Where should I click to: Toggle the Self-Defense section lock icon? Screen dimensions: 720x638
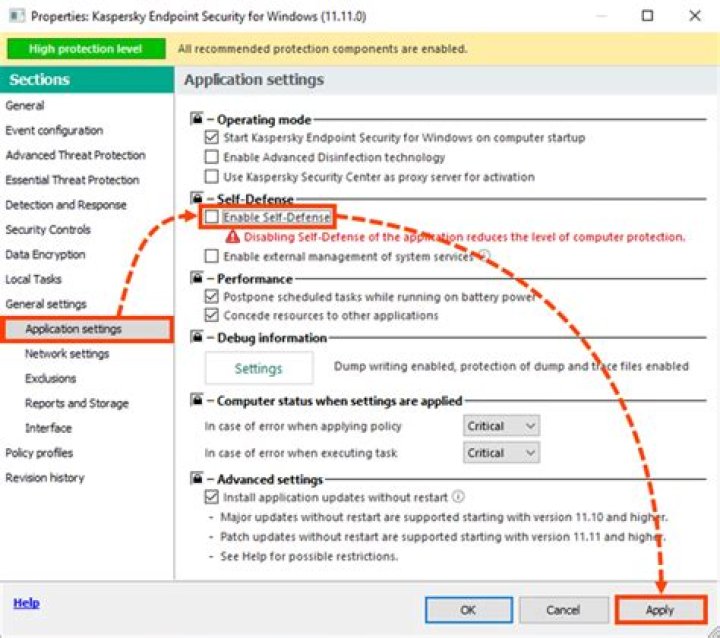pyautogui.click(x=197, y=198)
